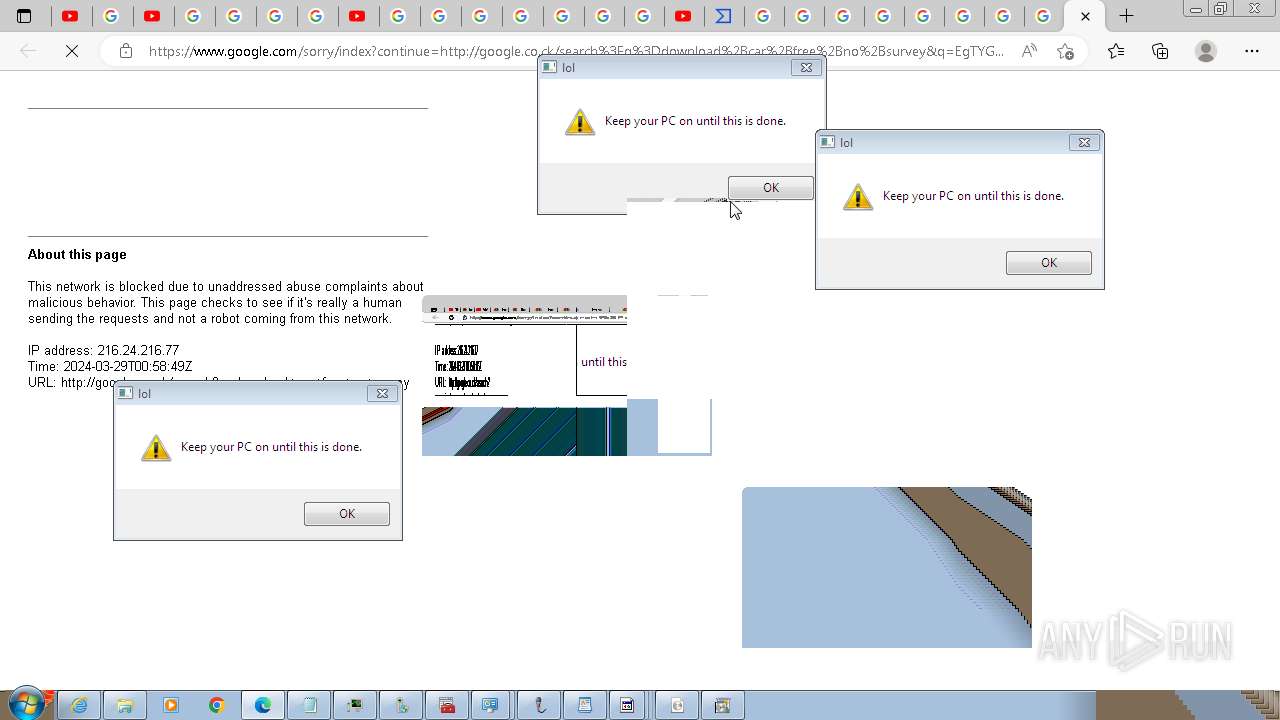Open the red toolbox taskbar icon
The height and width of the screenshot is (720, 1280).
click(447, 705)
